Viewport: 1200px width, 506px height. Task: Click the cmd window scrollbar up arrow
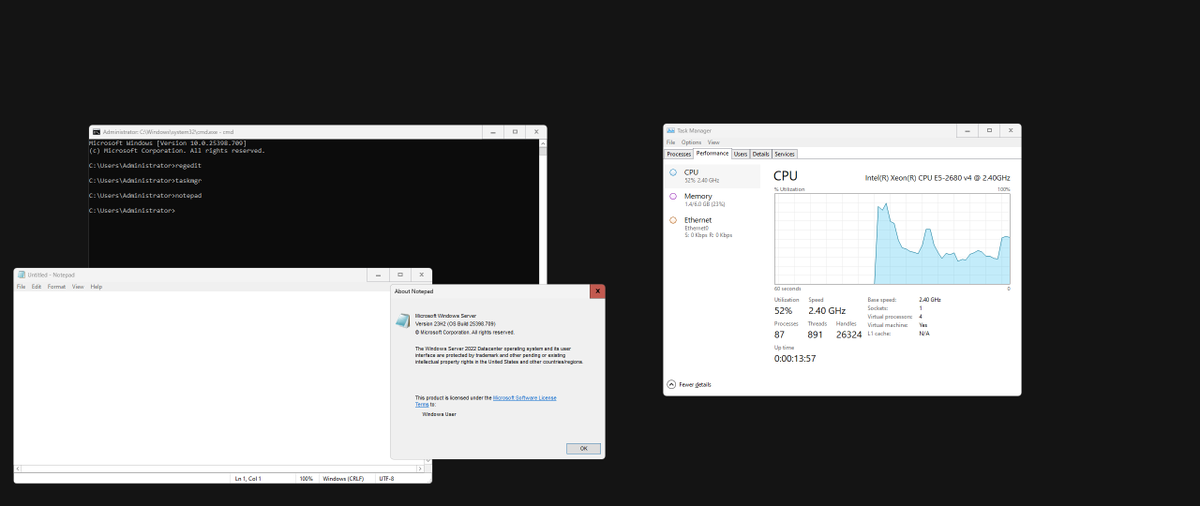click(x=544, y=143)
